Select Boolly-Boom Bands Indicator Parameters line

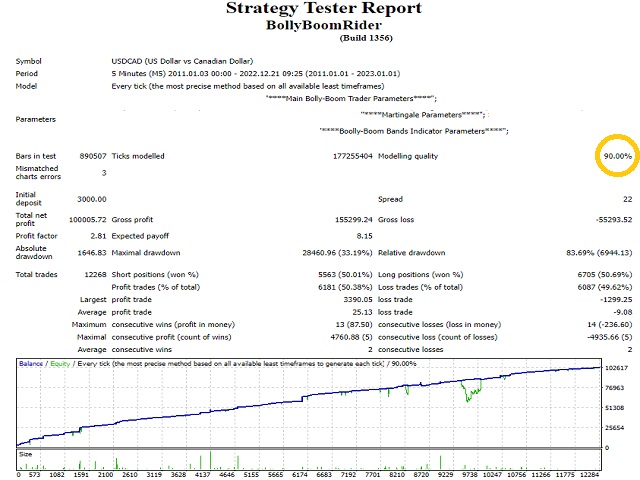coord(414,131)
